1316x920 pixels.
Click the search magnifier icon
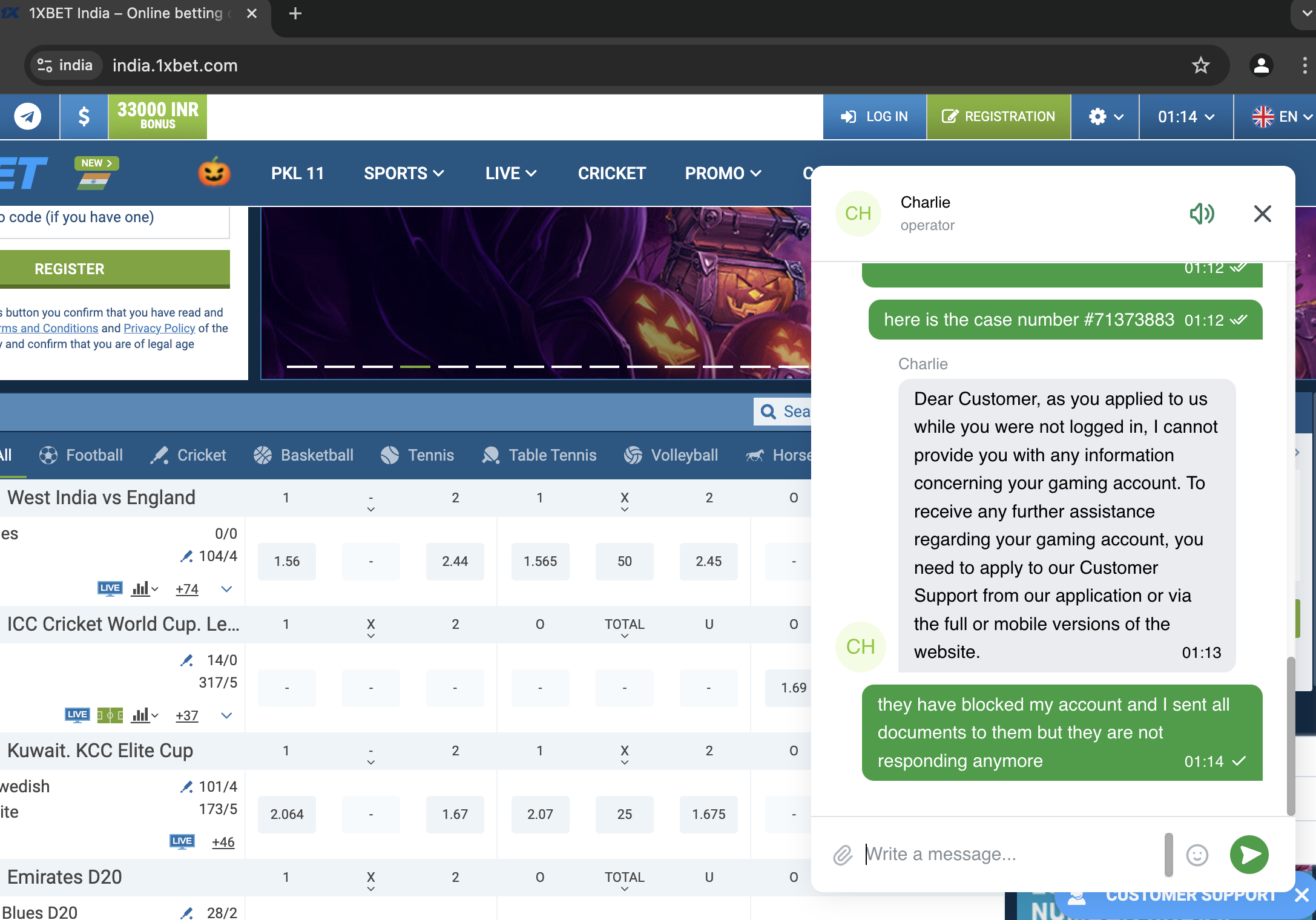tap(768, 412)
